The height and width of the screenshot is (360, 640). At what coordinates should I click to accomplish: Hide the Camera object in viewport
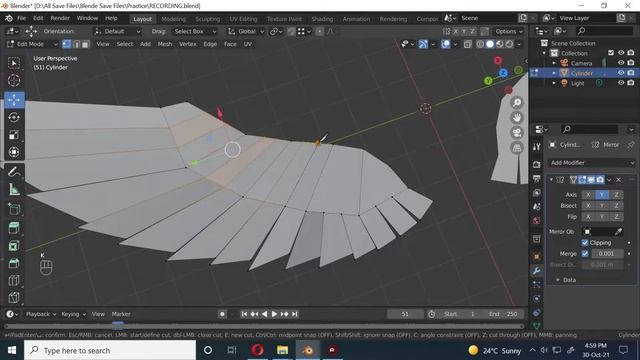[621, 63]
